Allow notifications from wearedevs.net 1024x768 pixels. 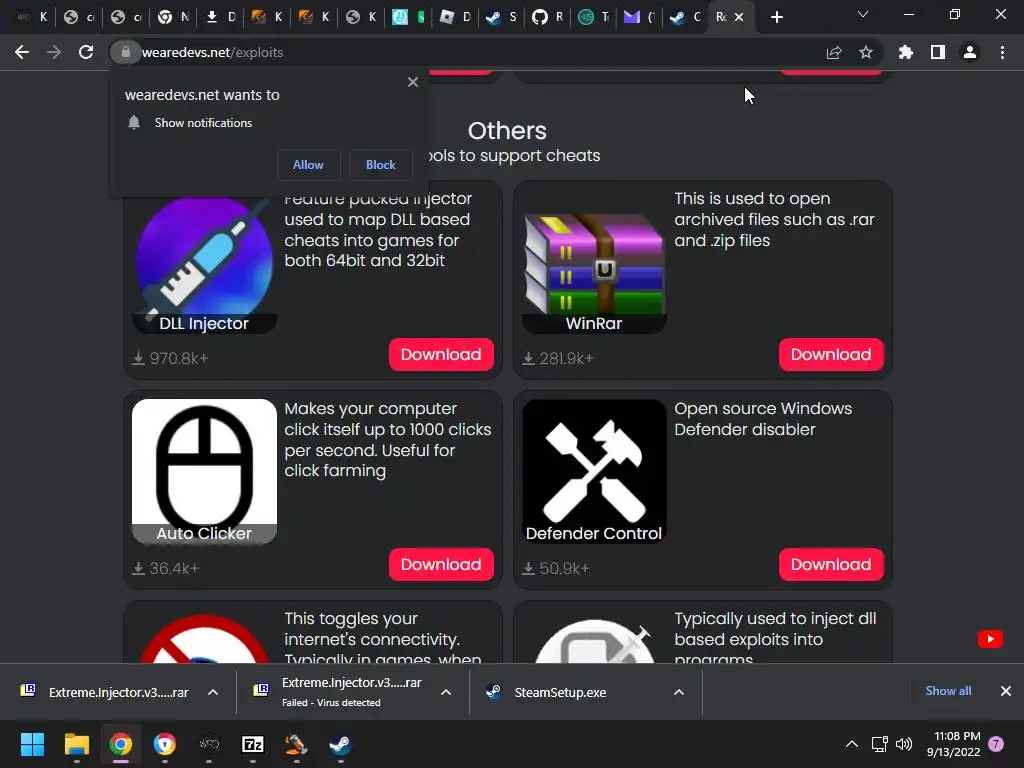(308, 165)
